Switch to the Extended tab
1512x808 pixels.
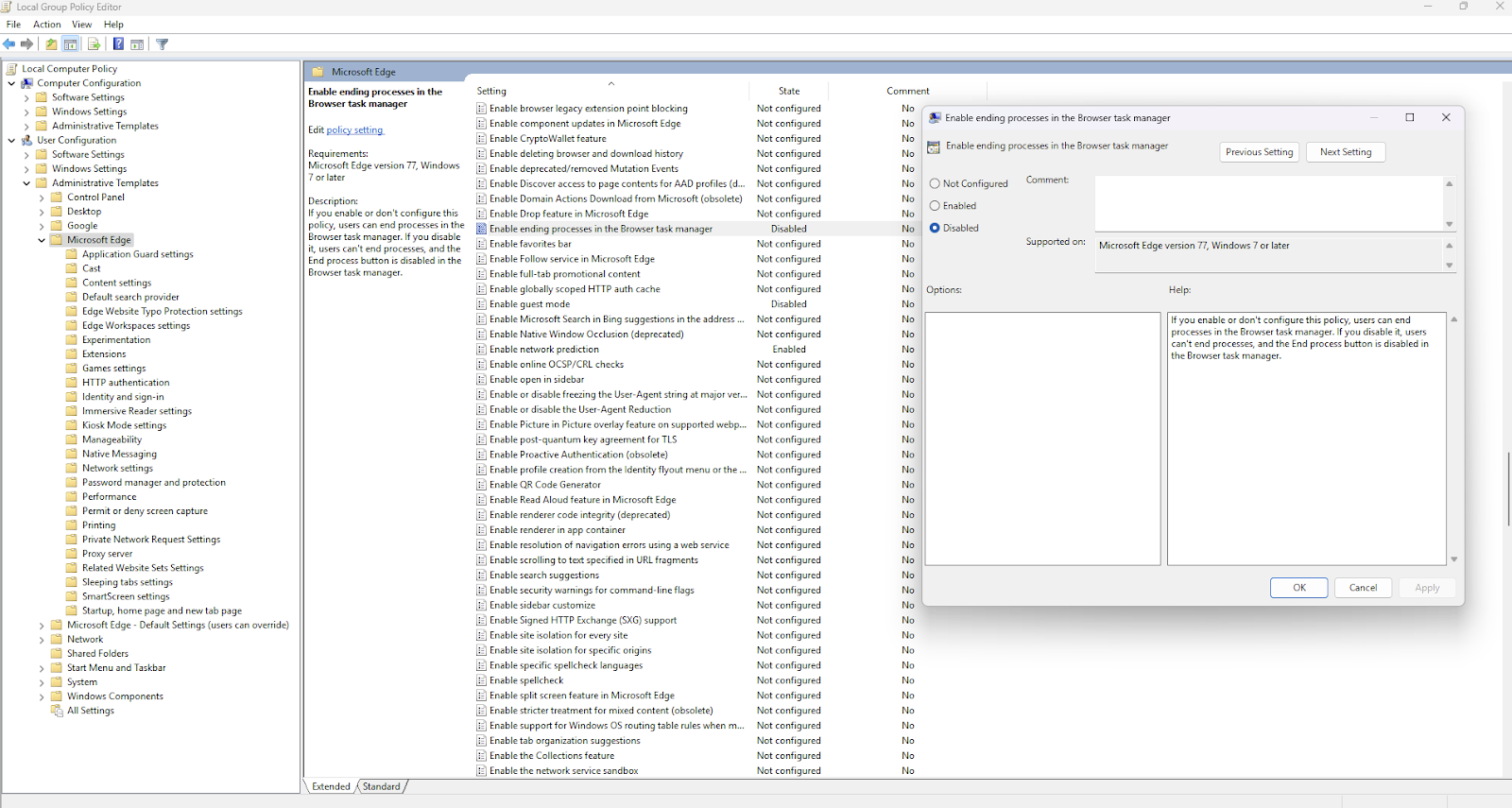coord(331,786)
